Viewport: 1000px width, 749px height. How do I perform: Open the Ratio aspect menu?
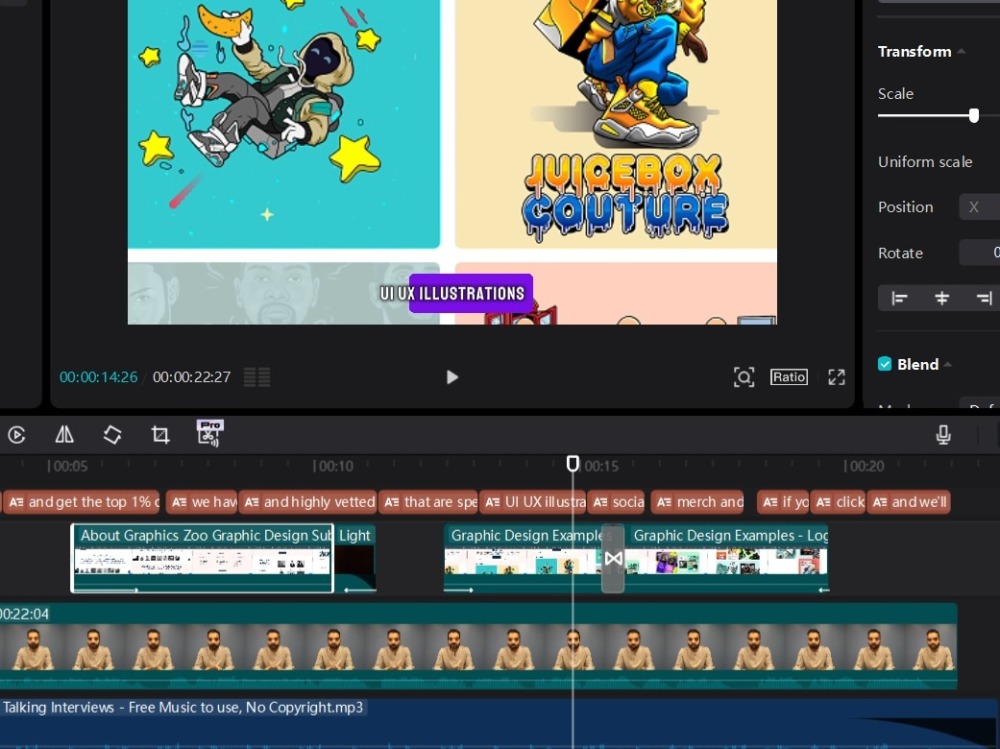click(x=789, y=377)
